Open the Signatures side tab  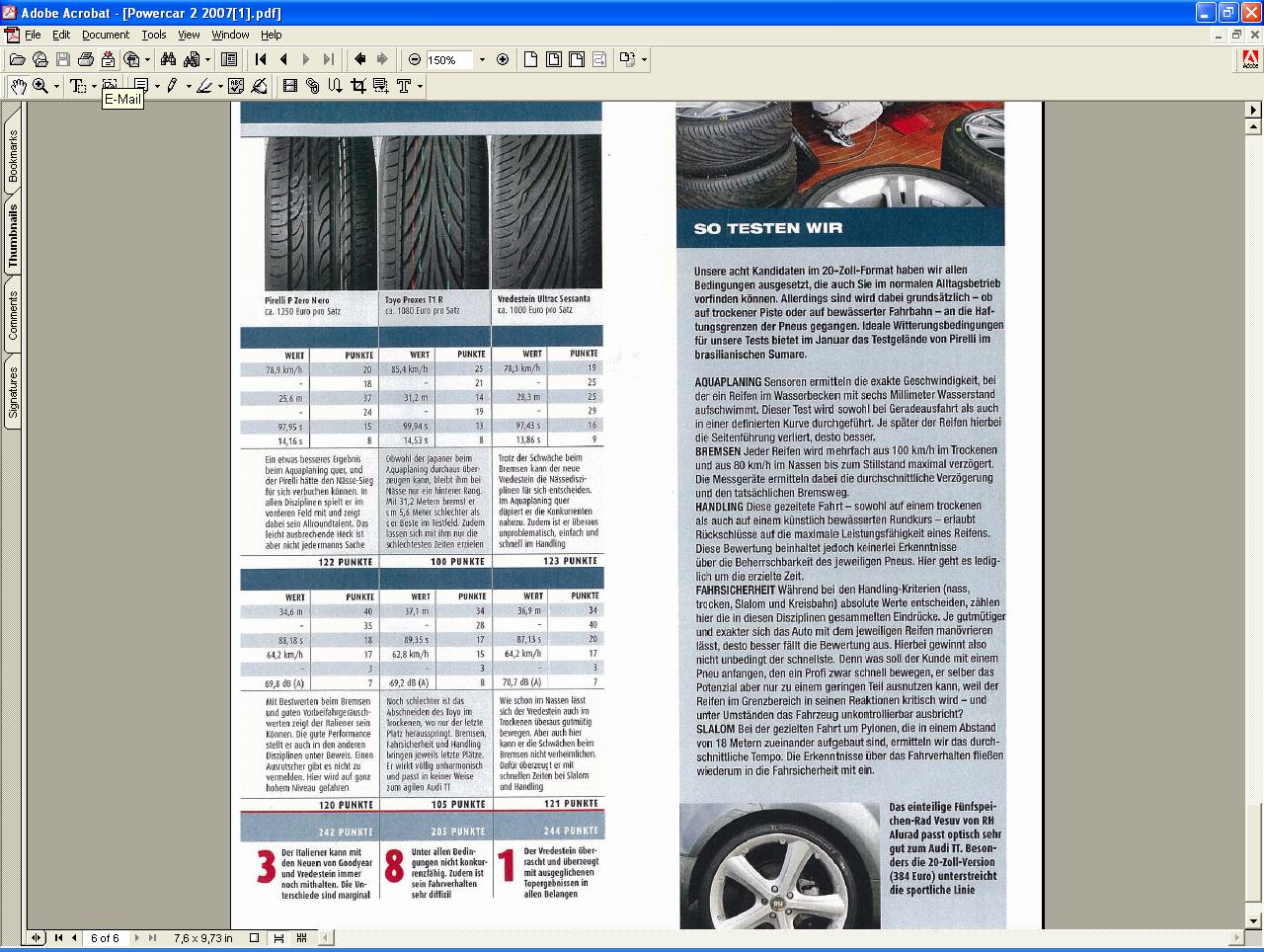coord(13,392)
